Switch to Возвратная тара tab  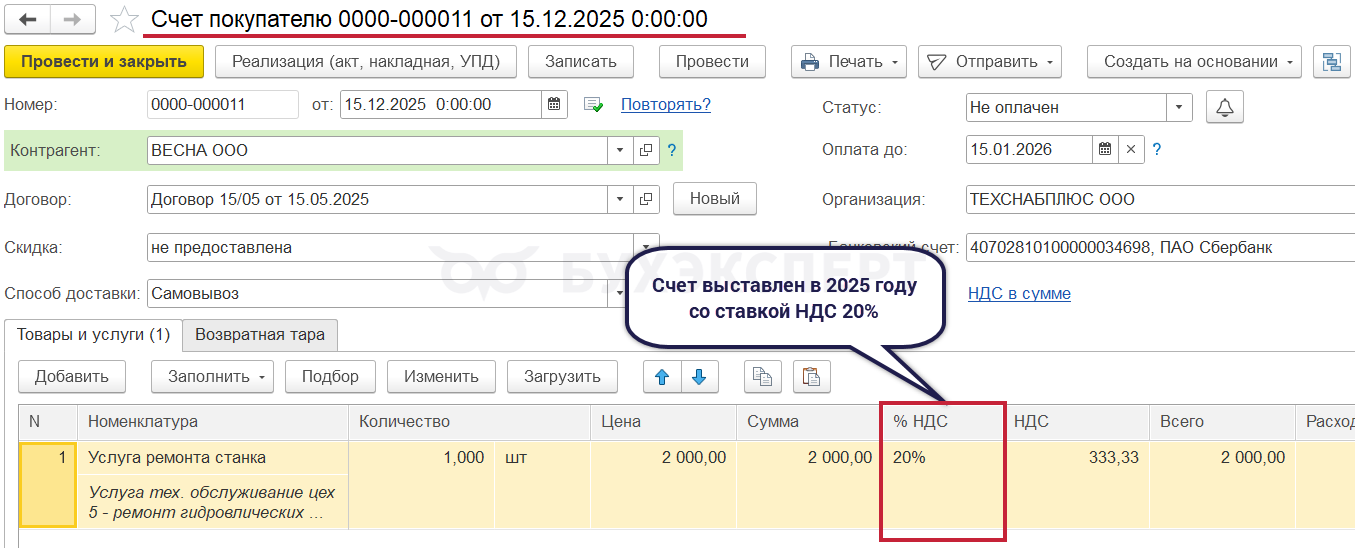(x=260, y=335)
